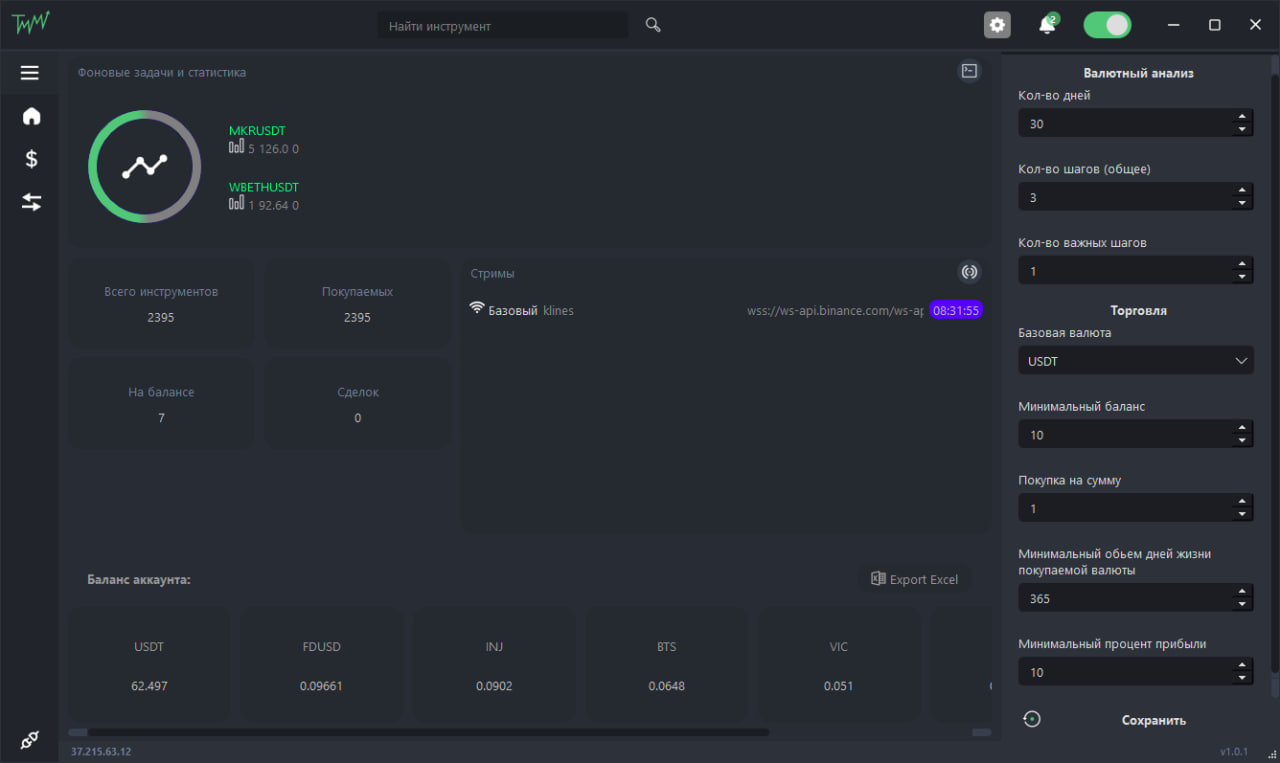
Task: Increase Кол-во важных шагов value
Action: pos(1242,264)
